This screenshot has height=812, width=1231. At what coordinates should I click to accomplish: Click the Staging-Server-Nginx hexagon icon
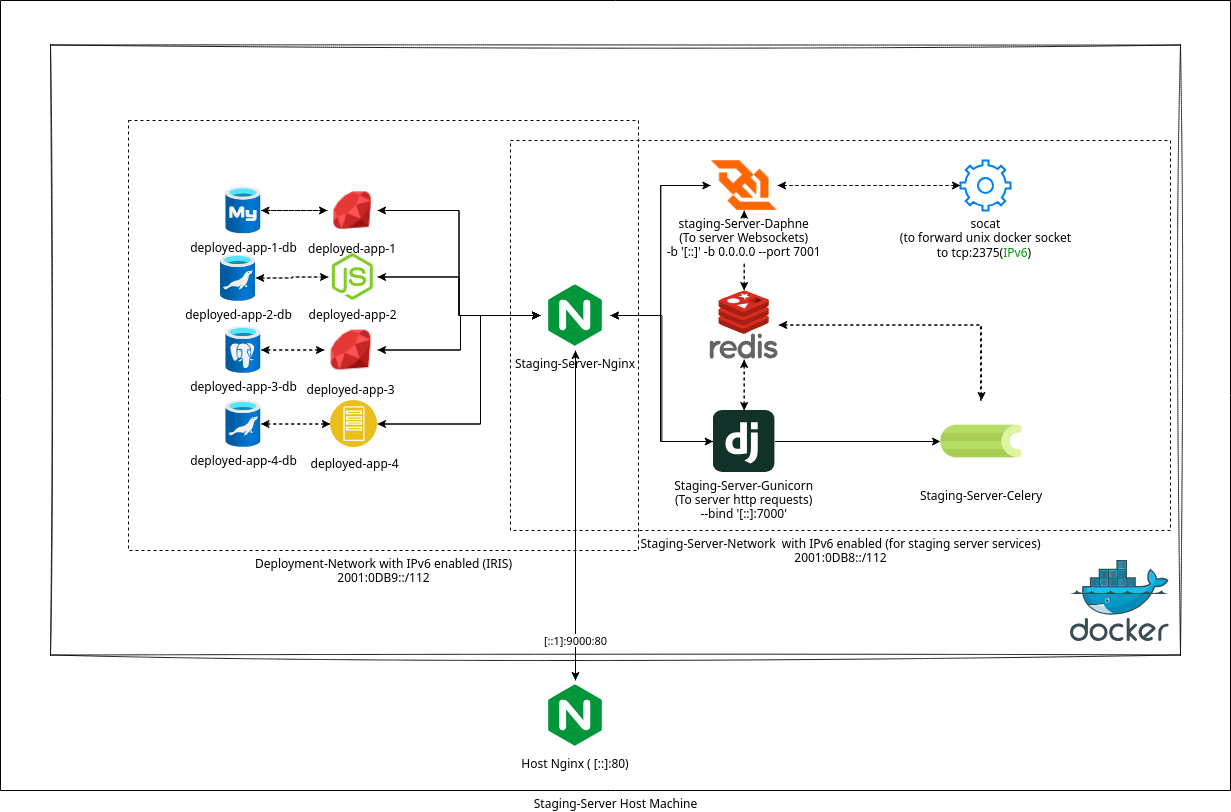point(575,316)
